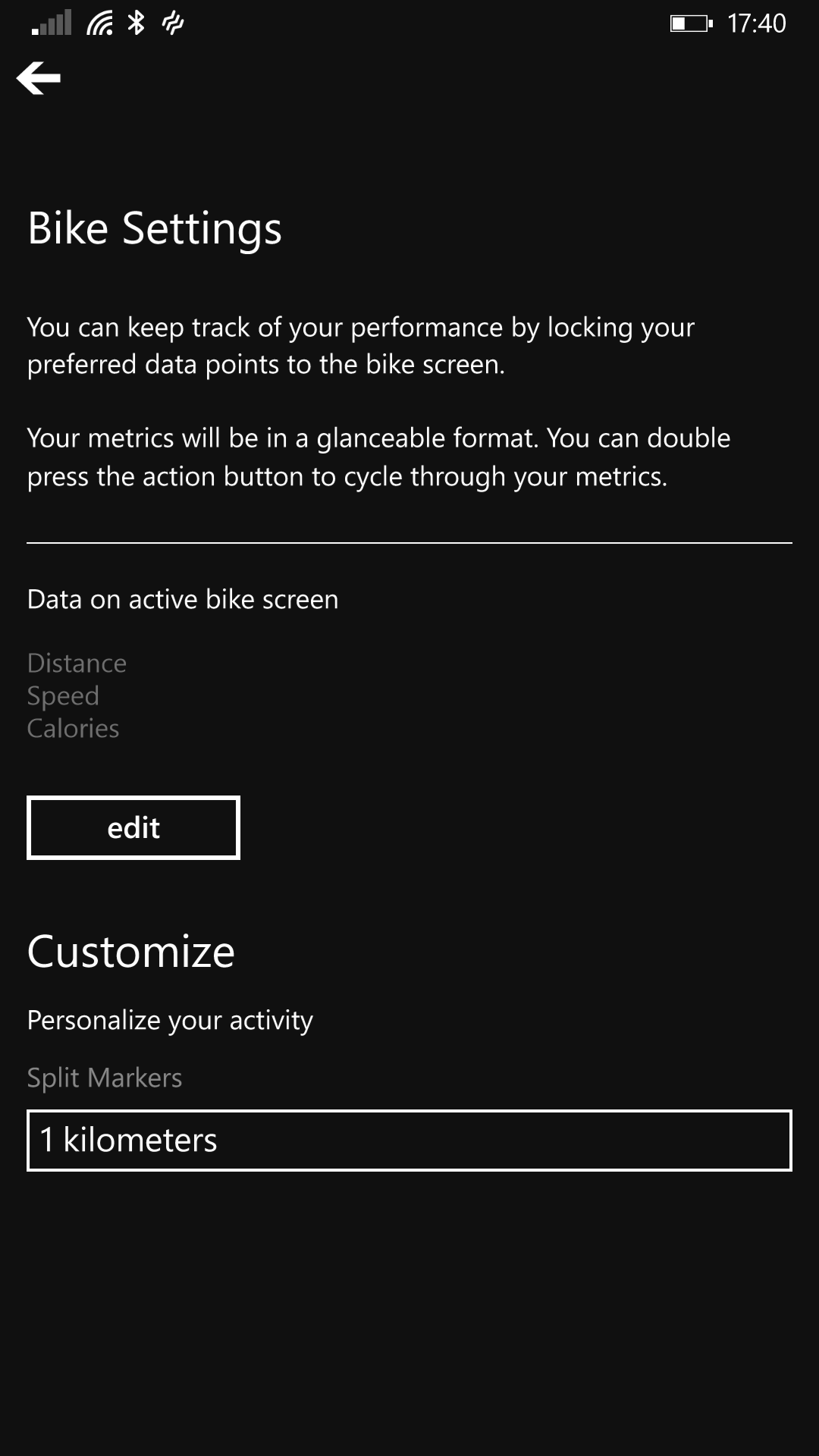Tap the Band sync status icon
This screenshot has height=1456, width=819.
(x=173, y=24)
